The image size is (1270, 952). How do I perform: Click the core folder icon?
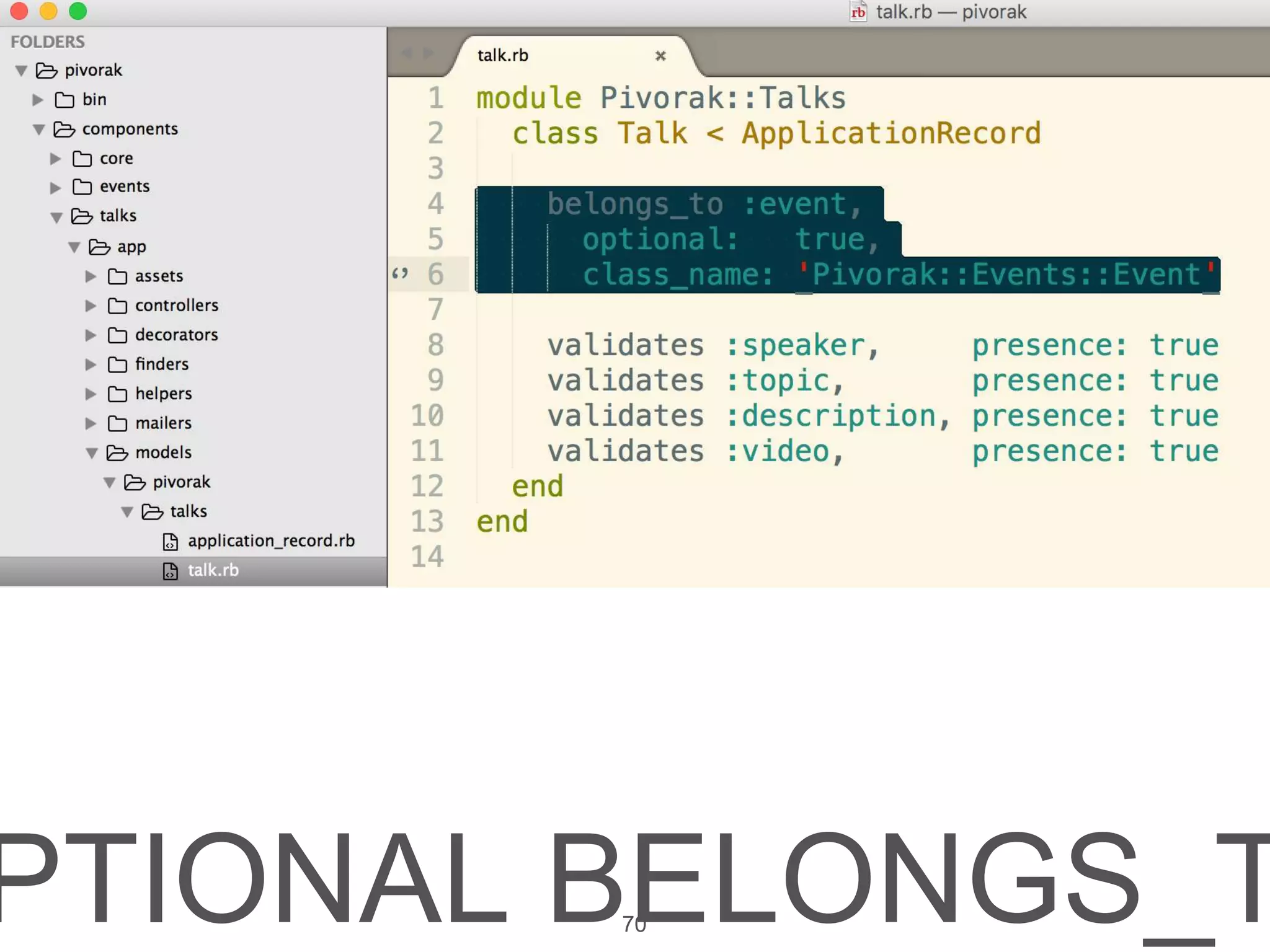click(82, 159)
